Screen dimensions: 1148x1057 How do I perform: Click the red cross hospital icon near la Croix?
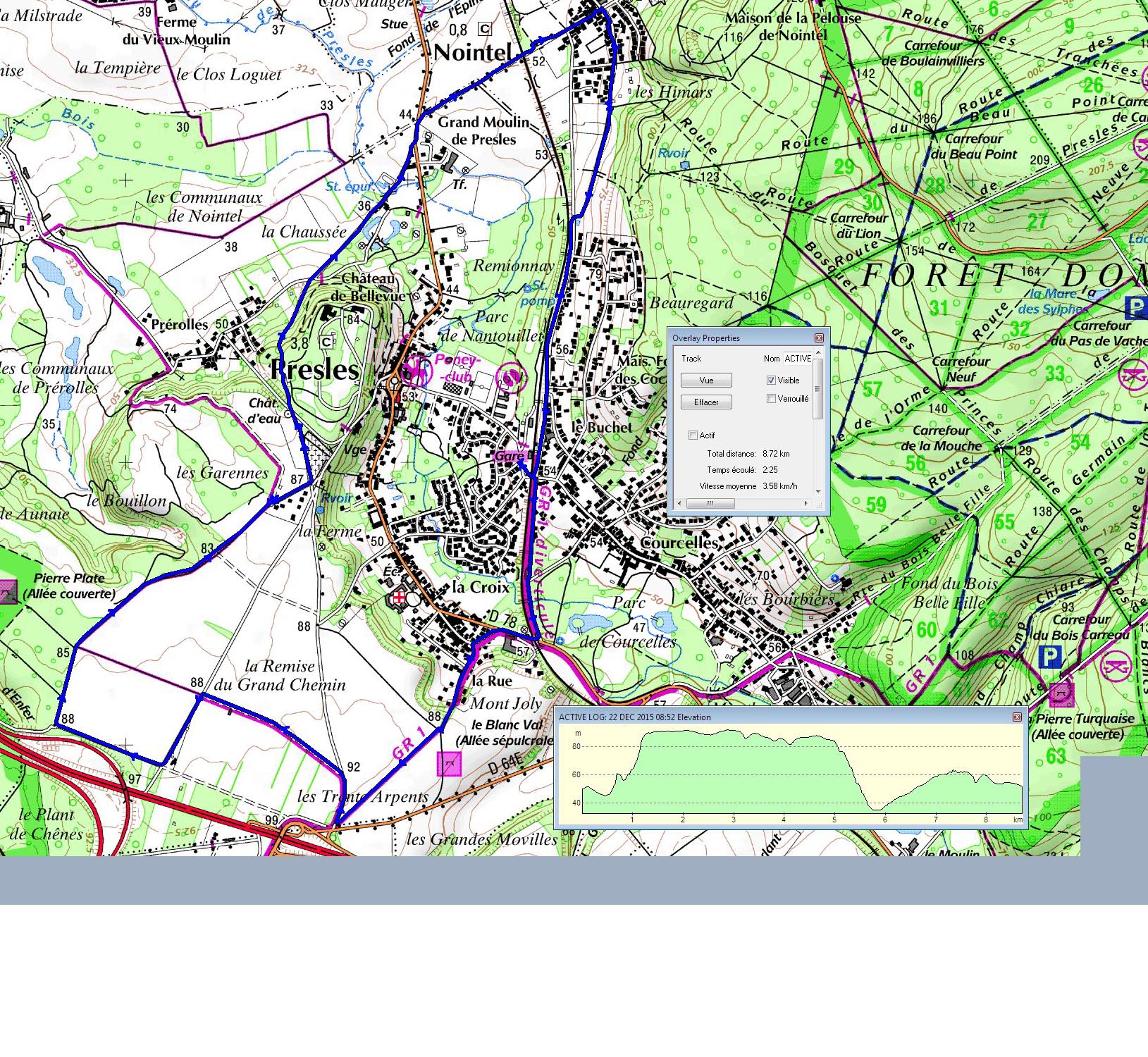400,598
